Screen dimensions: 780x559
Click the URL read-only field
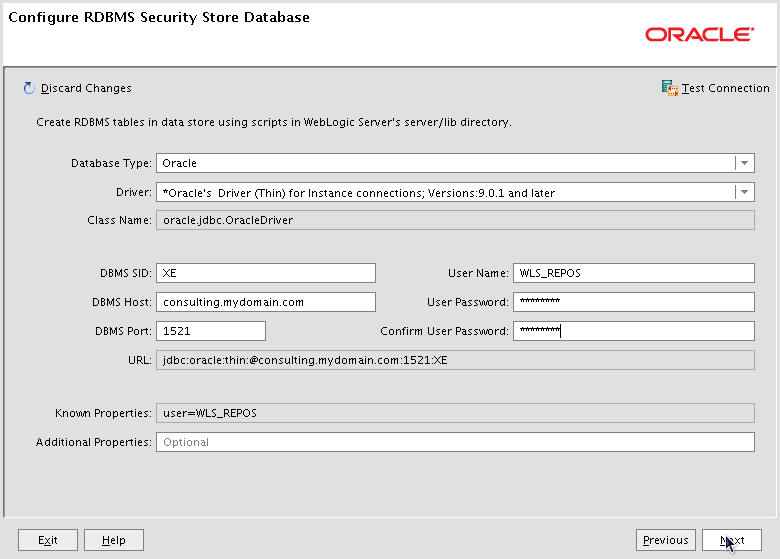[x=455, y=360]
